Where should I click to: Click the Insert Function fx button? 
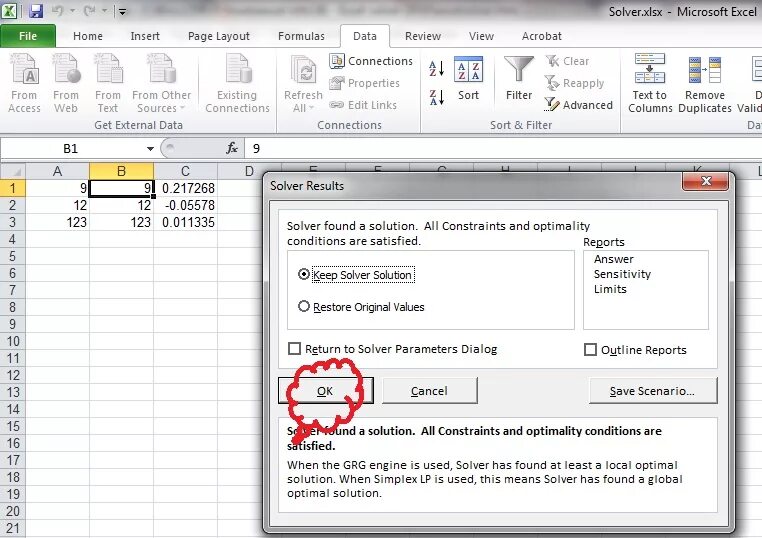[232, 148]
